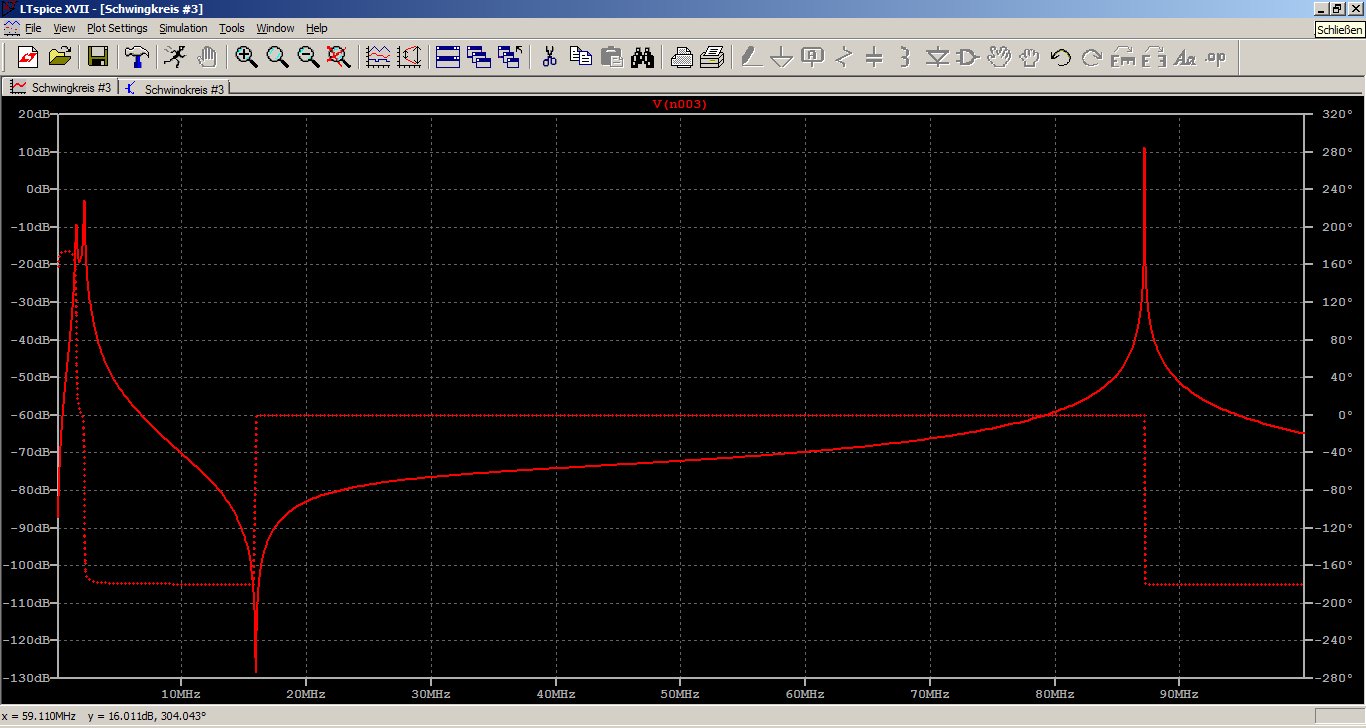Select the Drag closed-hand tool
The image size is (1366, 728).
pyautogui.click(x=1030, y=57)
